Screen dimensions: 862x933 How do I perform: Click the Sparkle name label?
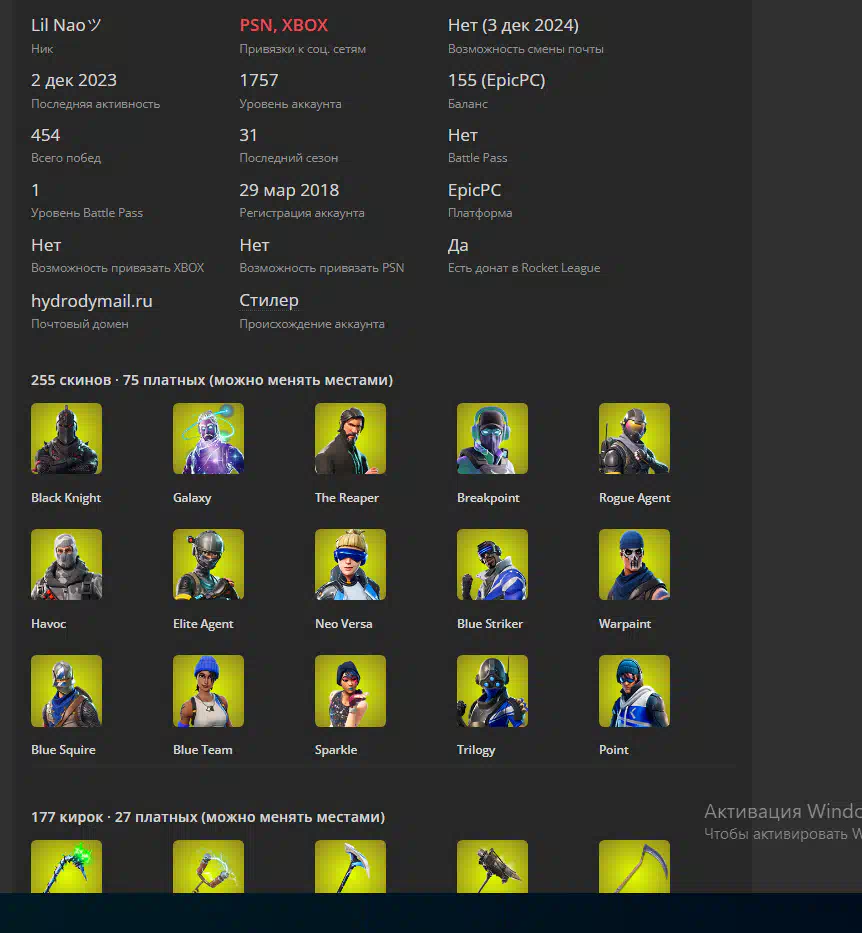click(336, 750)
